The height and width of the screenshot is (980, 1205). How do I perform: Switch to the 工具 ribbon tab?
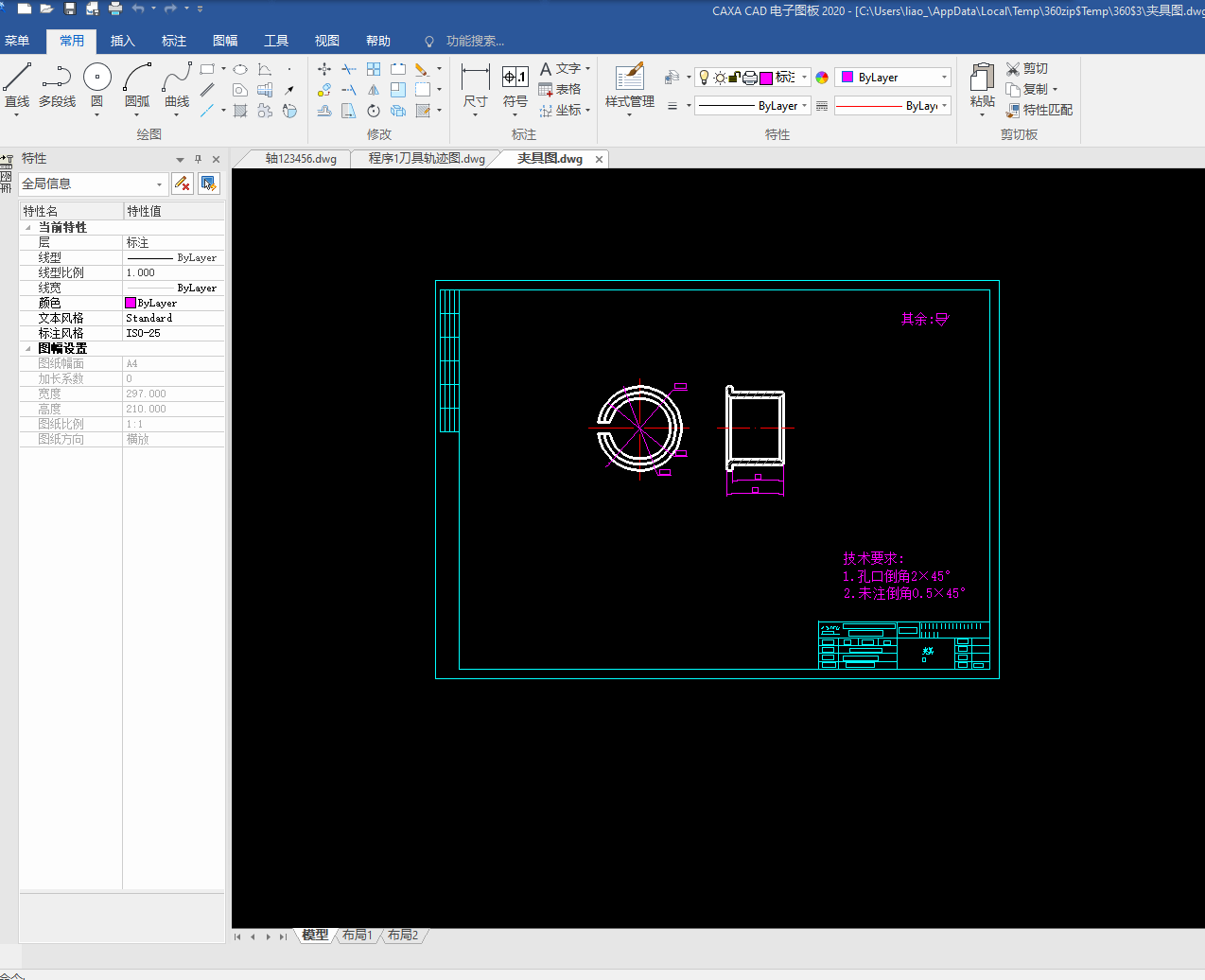pos(276,41)
